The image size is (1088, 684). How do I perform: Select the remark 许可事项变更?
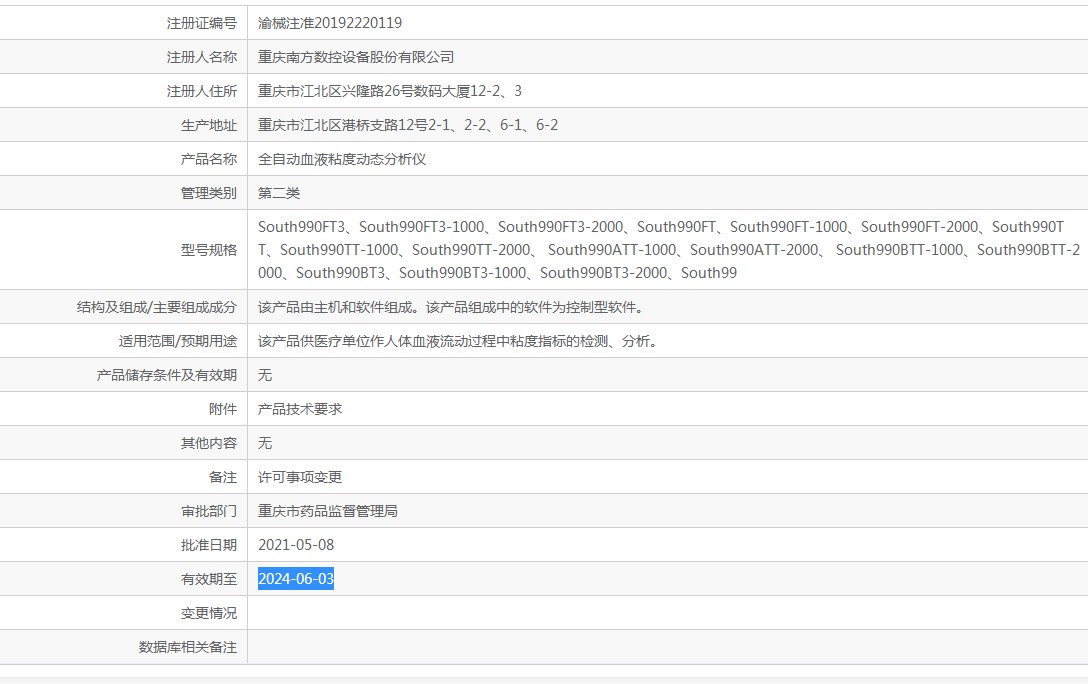pos(300,477)
